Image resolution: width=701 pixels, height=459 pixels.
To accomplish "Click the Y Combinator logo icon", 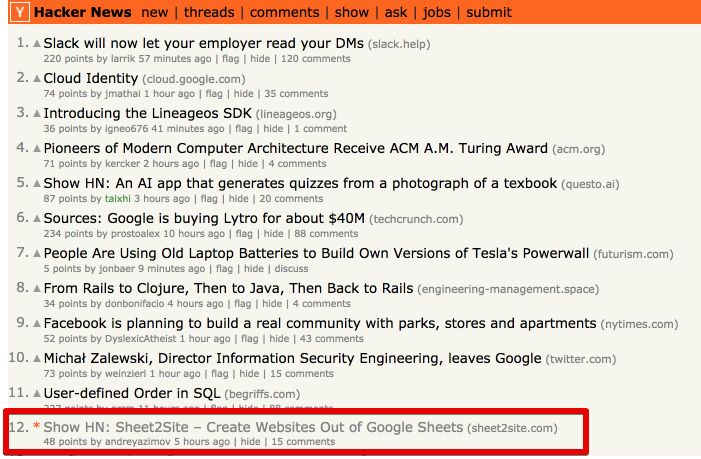I will 20,12.
